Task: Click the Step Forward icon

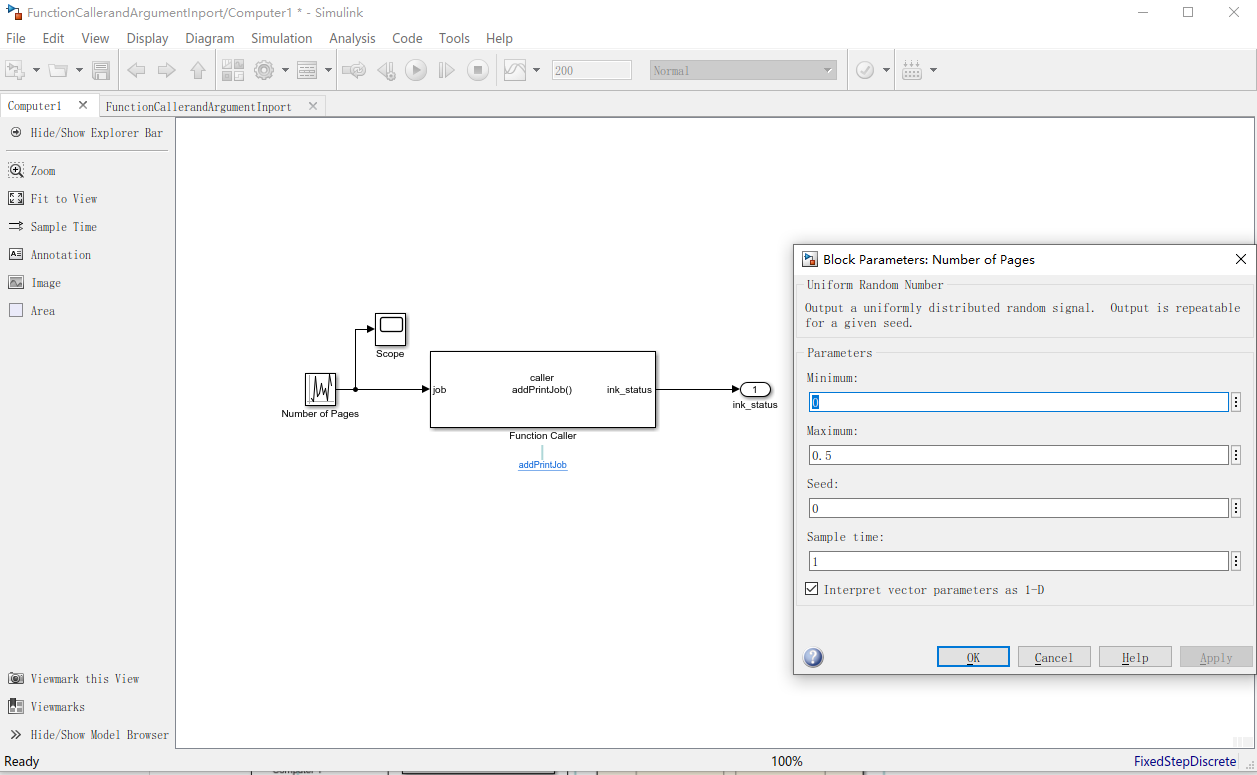Action: (446, 70)
